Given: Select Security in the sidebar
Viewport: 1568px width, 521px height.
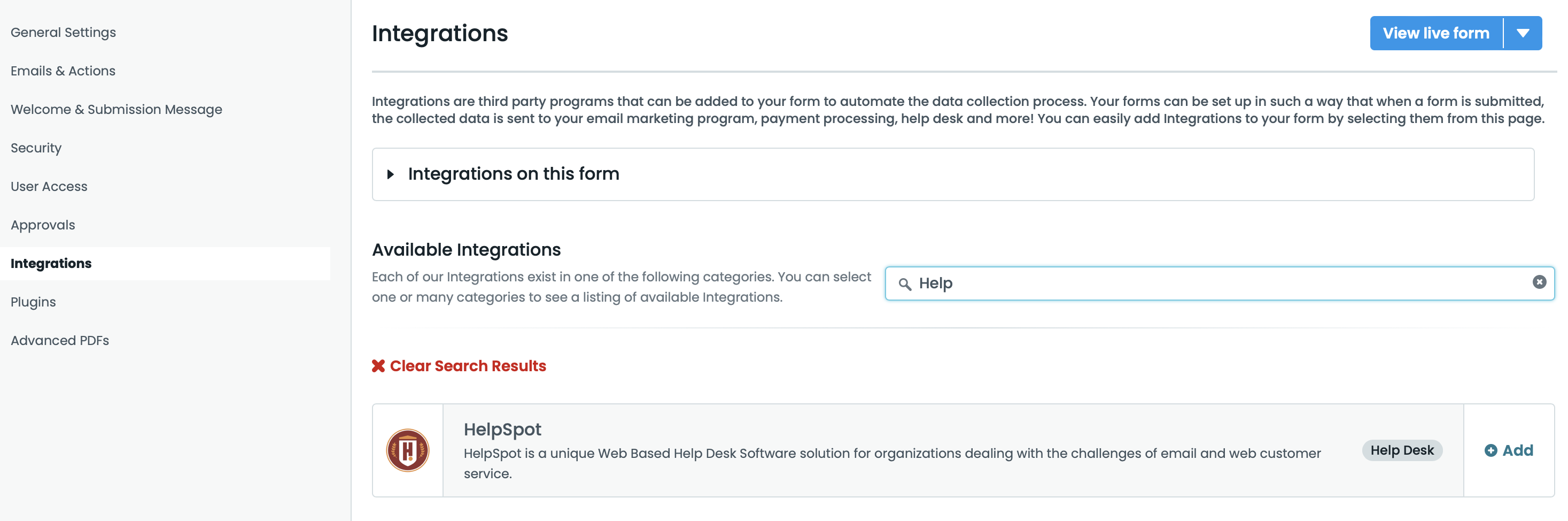Looking at the screenshot, I should click(36, 148).
